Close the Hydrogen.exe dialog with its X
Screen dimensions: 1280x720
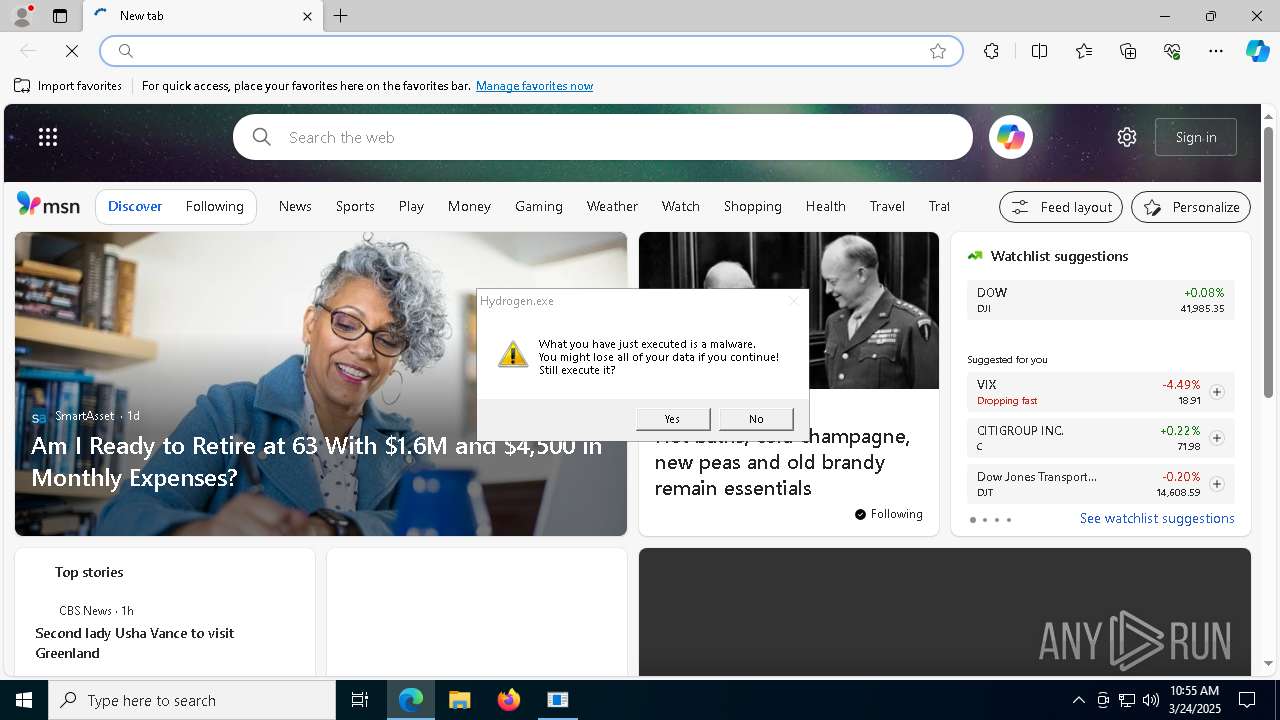[794, 301]
